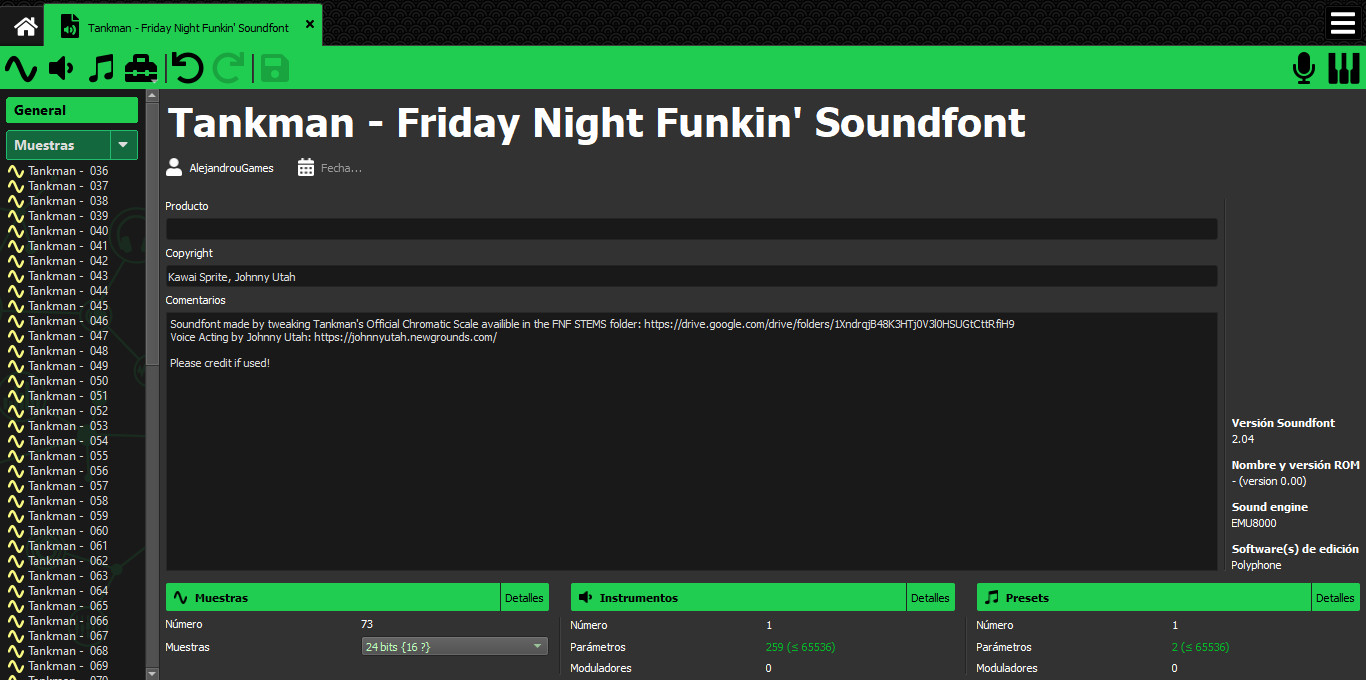Open the Instrumentos speaker icon in the toolbar
This screenshot has height=680, width=1366.
60,68
